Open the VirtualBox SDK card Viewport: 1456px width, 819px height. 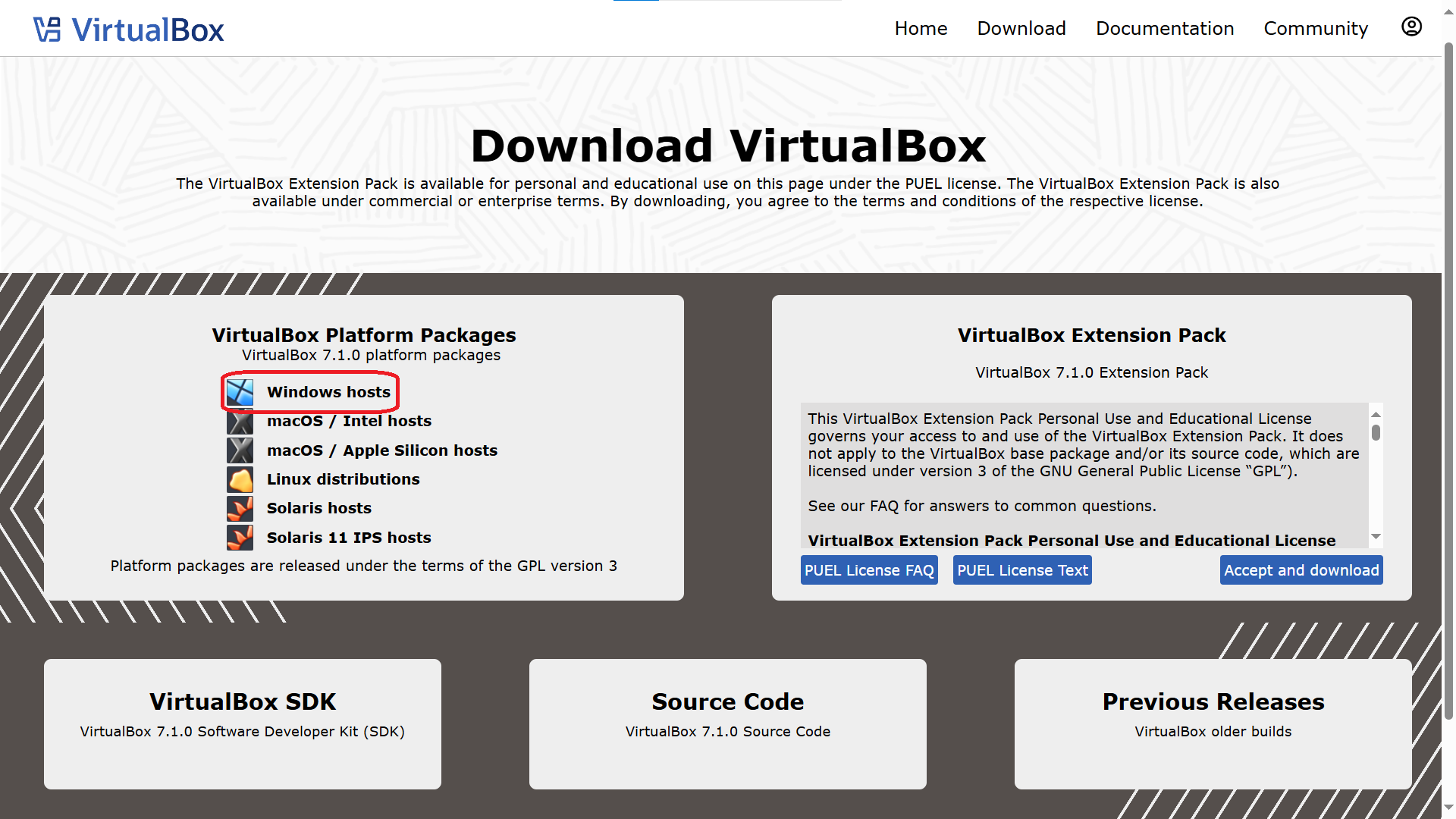pyautogui.click(x=243, y=702)
